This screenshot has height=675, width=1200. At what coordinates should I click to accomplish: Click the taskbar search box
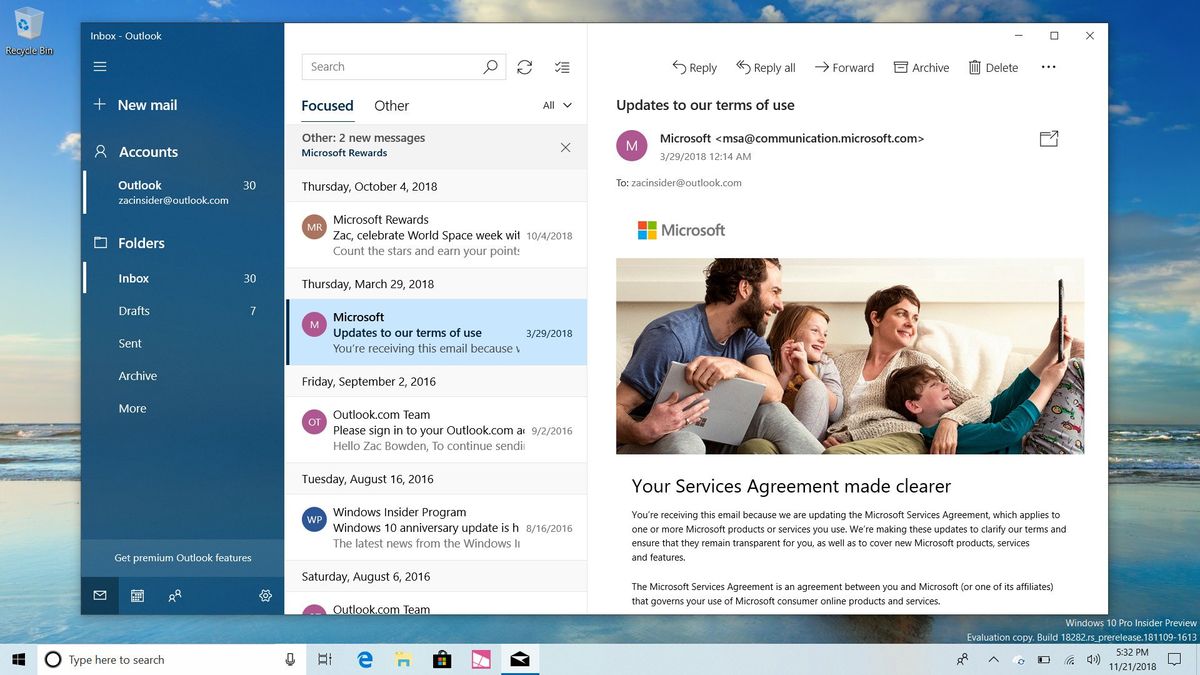click(x=171, y=659)
